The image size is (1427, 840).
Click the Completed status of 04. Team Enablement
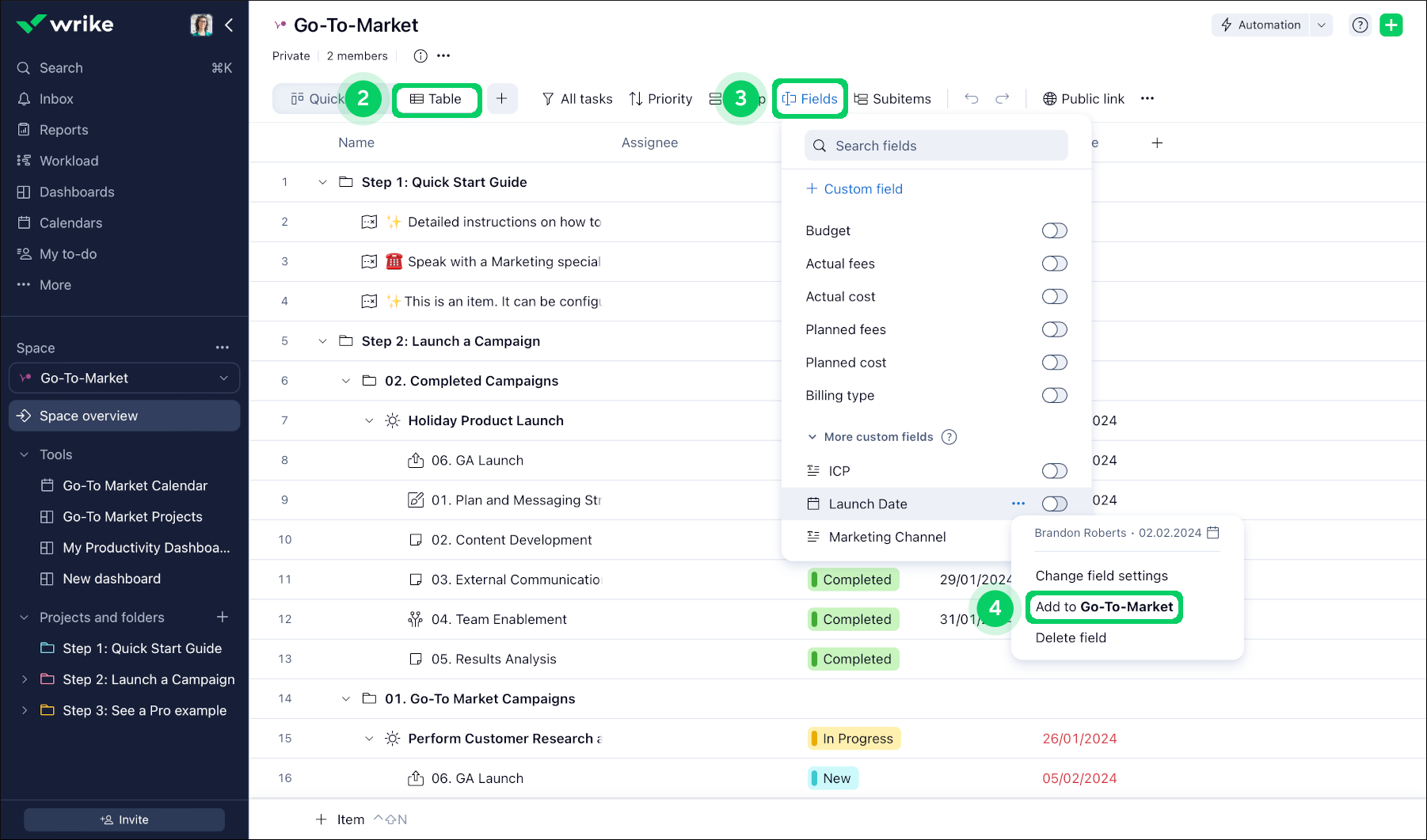click(854, 619)
